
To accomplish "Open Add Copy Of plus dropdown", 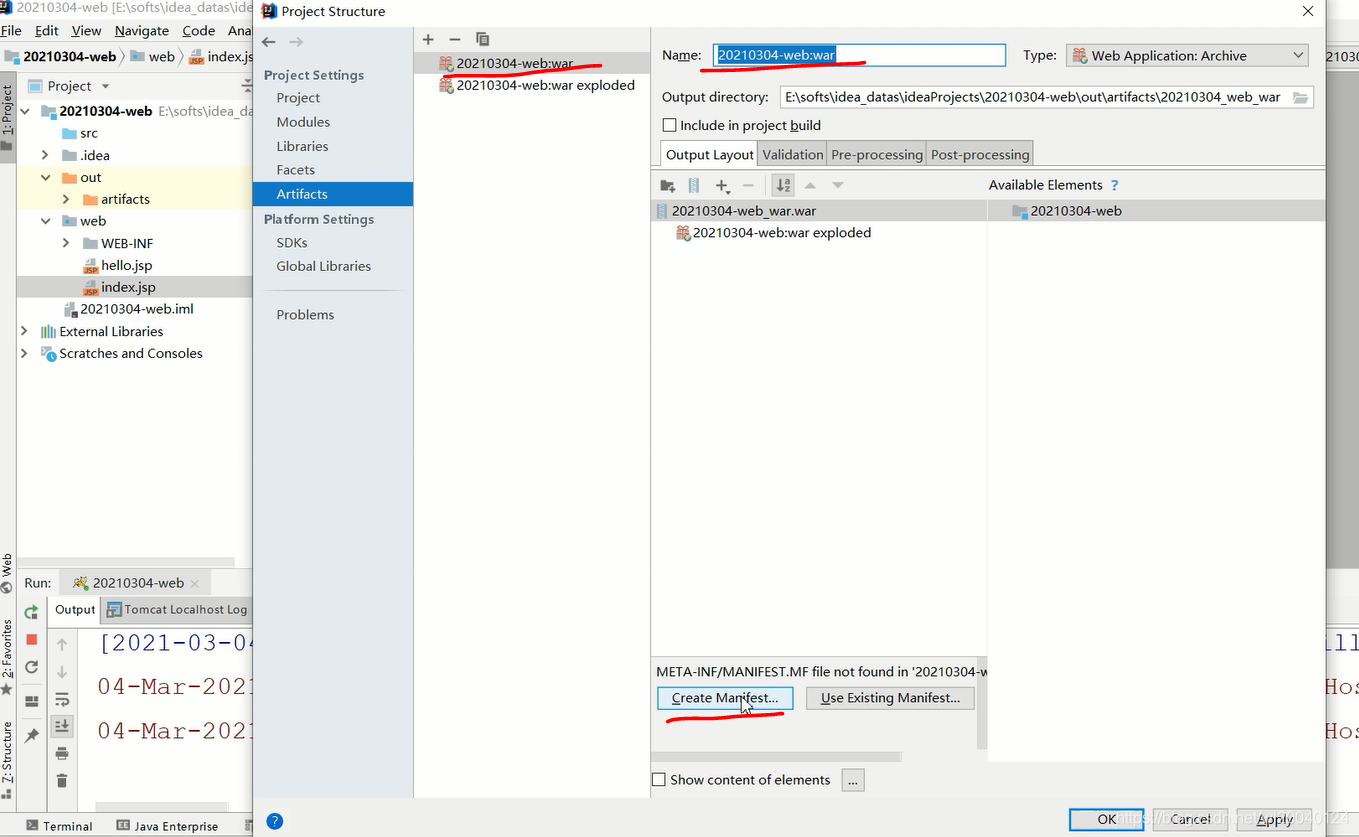I will [x=722, y=186].
